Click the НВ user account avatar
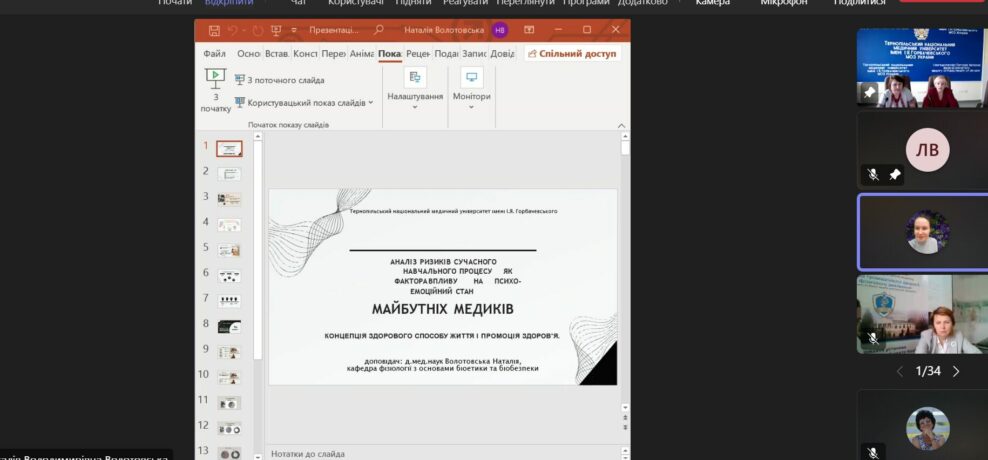 tap(500, 30)
